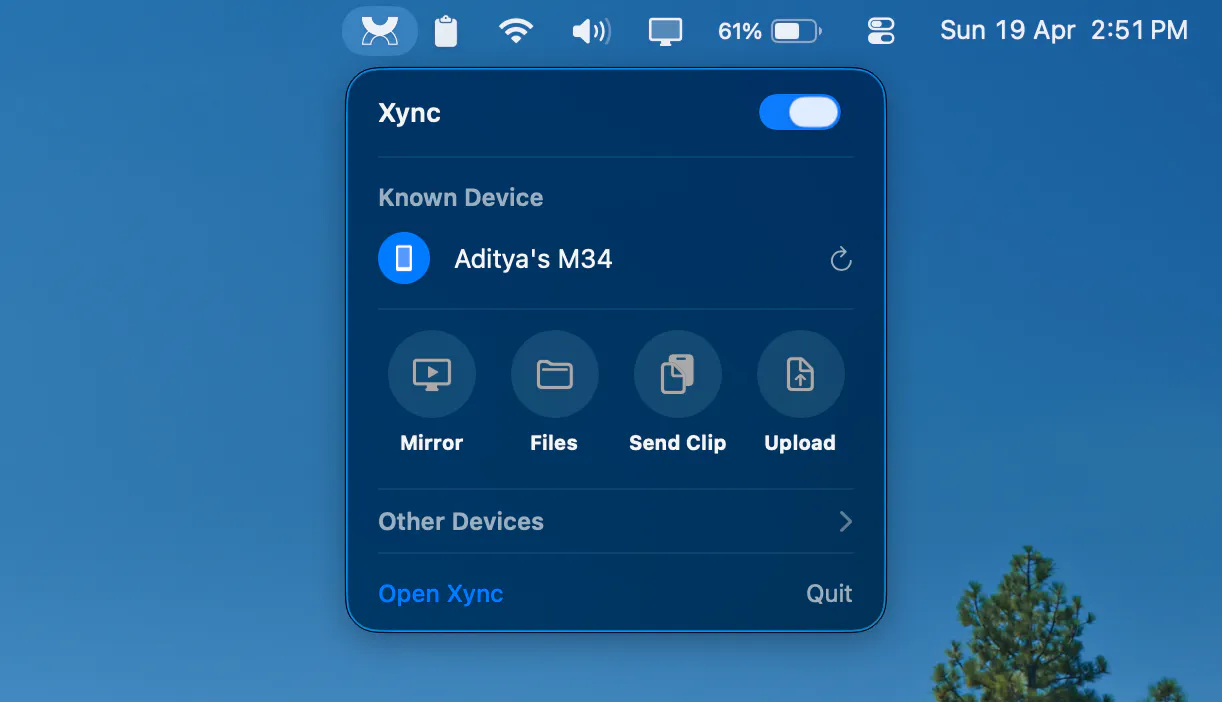Open the clipboard menu bar icon
The height and width of the screenshot is (702, 1222).
446,31
